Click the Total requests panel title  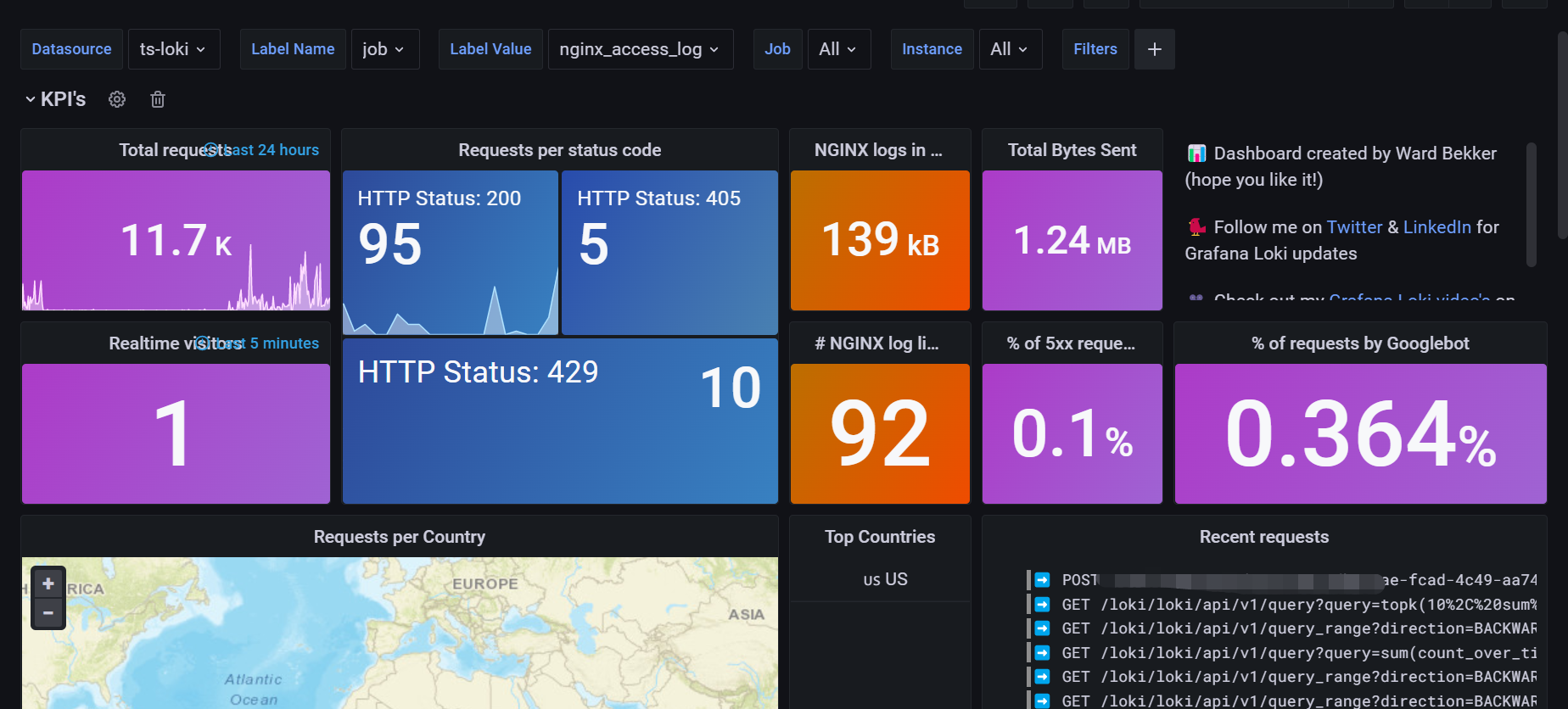[x=174, y=150]
